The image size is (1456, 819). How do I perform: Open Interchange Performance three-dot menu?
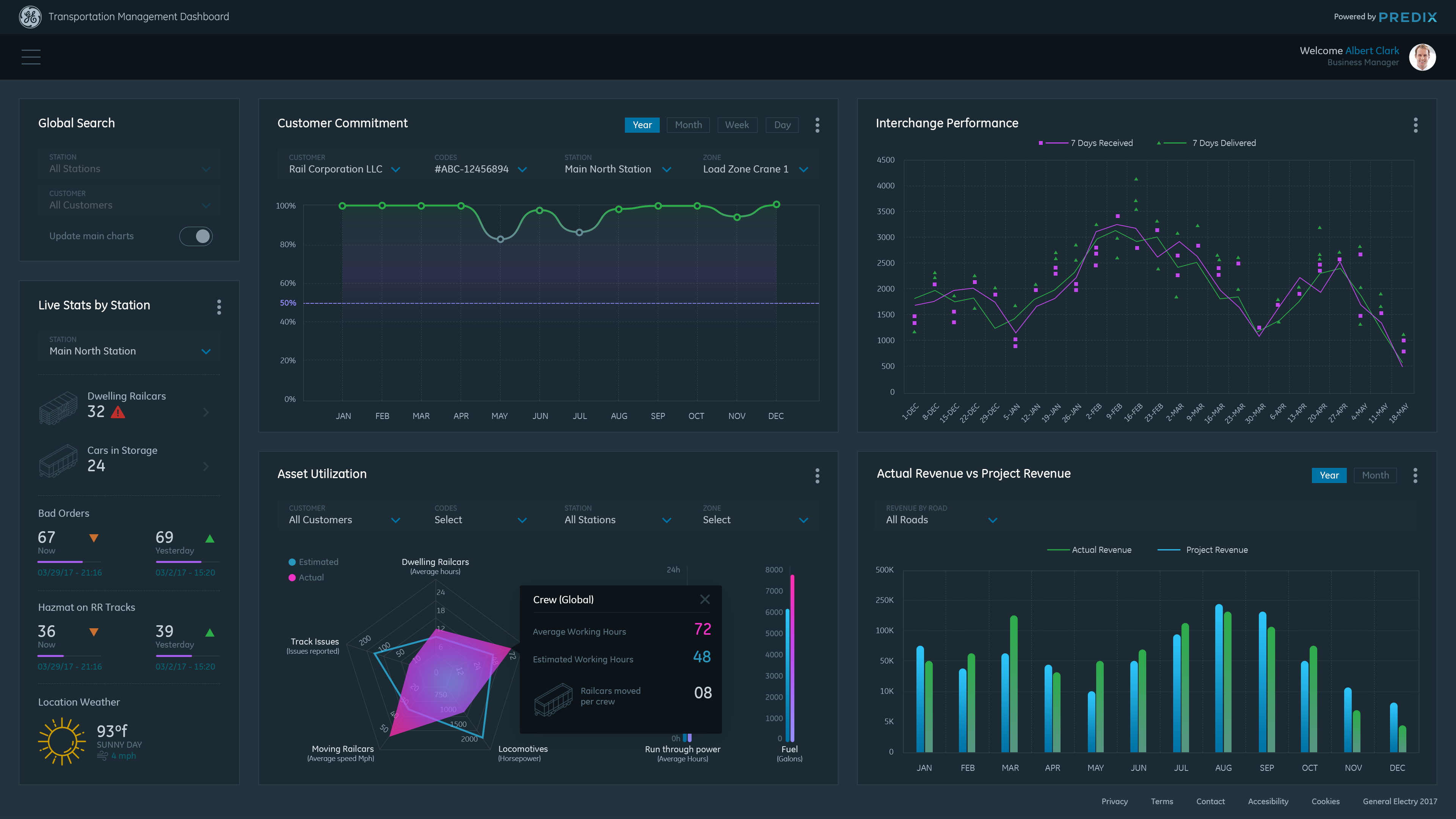1415,125
